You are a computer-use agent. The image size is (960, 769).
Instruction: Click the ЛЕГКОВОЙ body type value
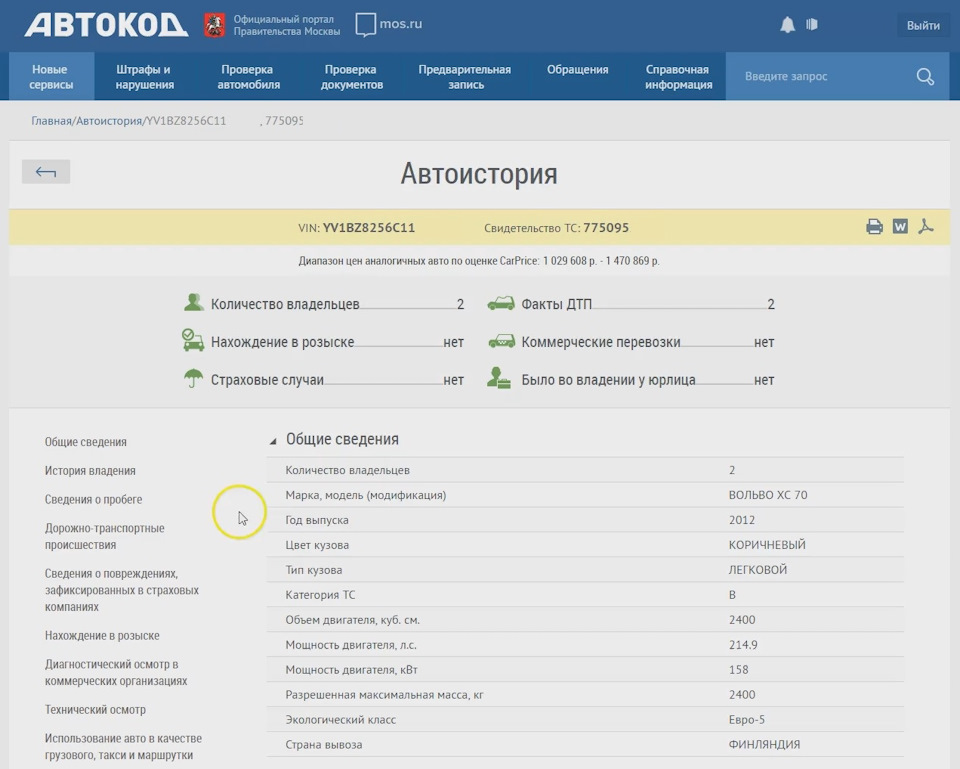757,570
